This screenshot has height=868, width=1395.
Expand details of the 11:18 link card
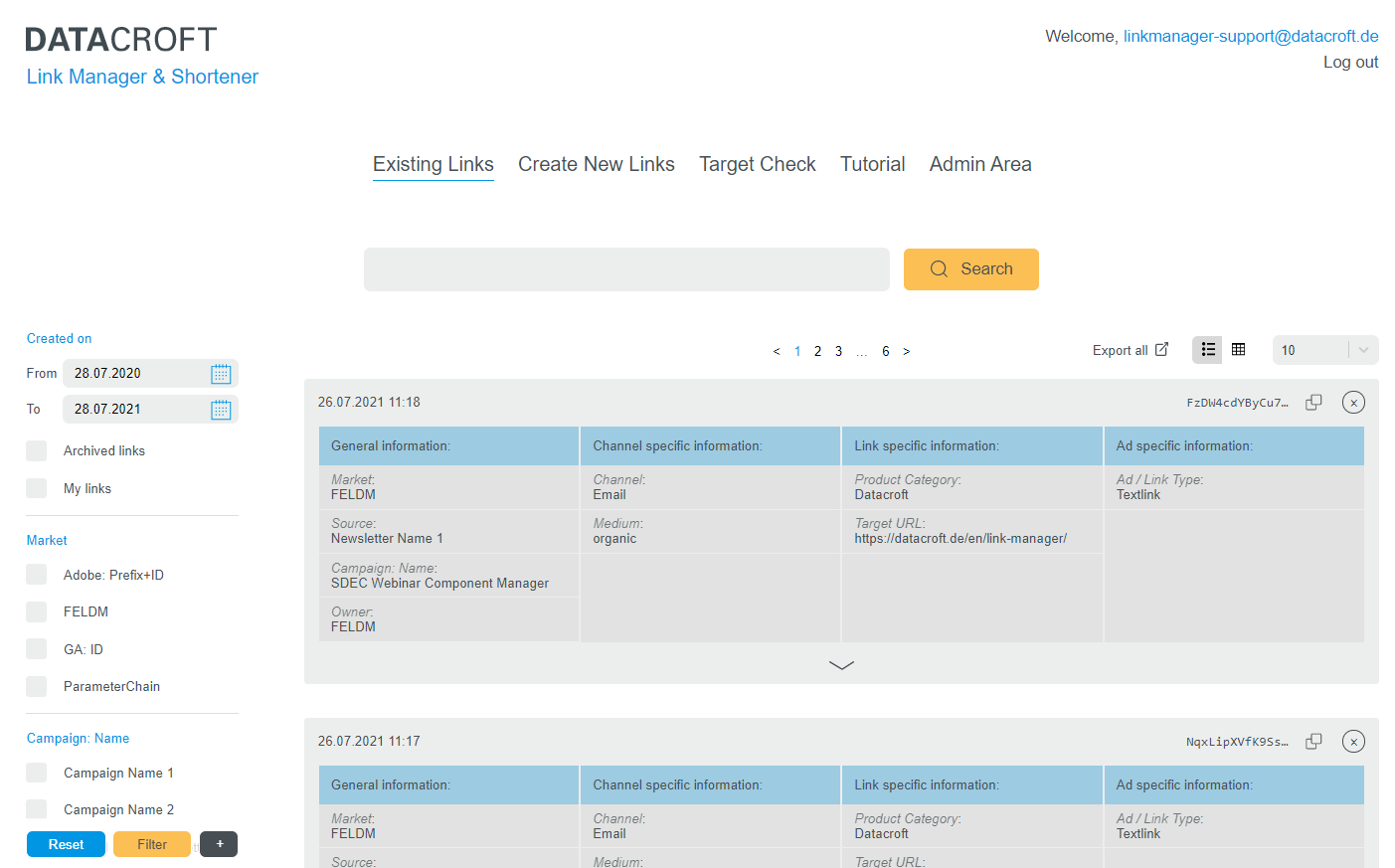coord(841,665)
